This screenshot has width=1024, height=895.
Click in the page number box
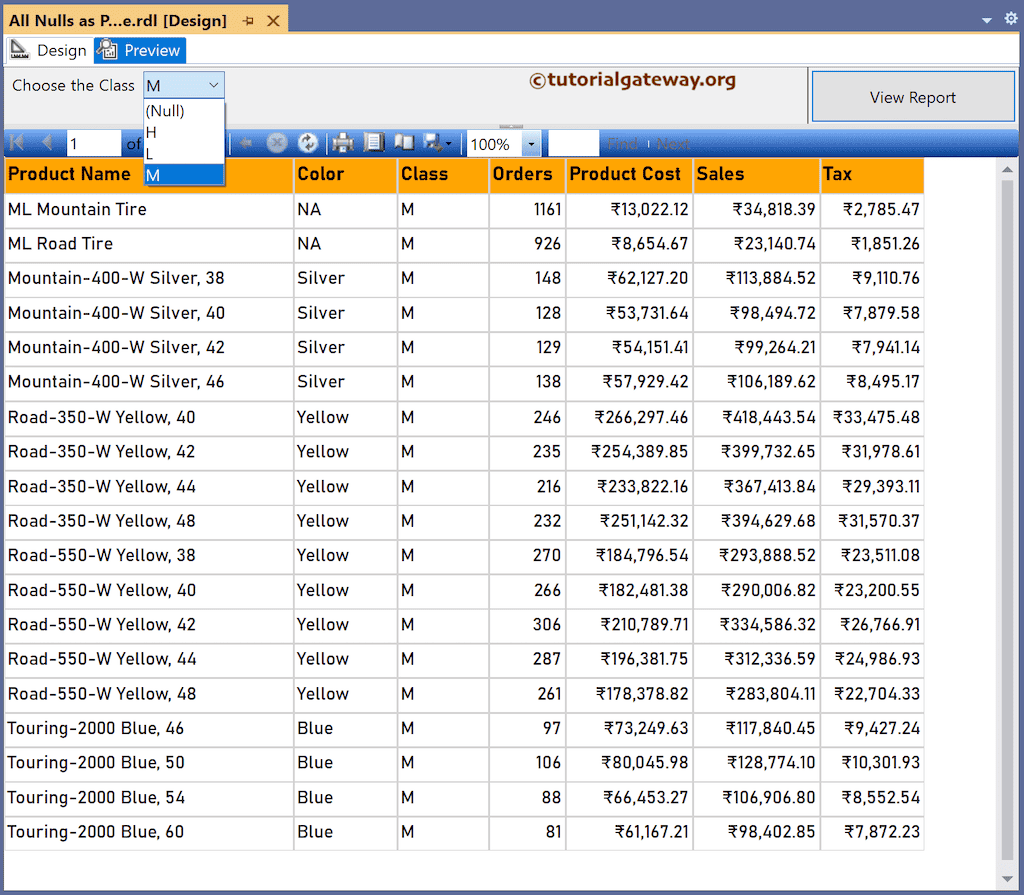point(93,142)
